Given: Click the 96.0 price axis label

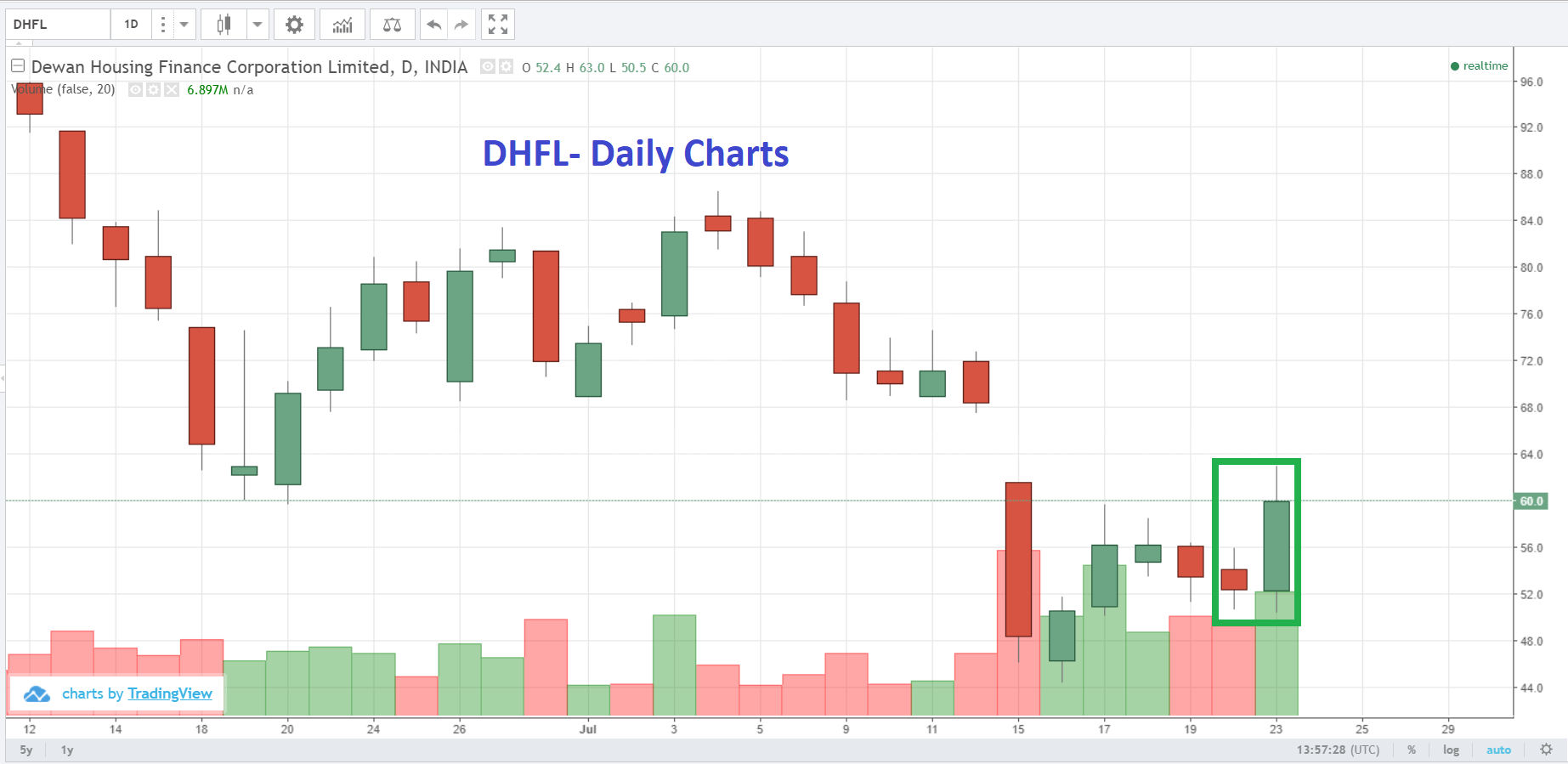Looking at the screenshot, I should coord(1531,82).
